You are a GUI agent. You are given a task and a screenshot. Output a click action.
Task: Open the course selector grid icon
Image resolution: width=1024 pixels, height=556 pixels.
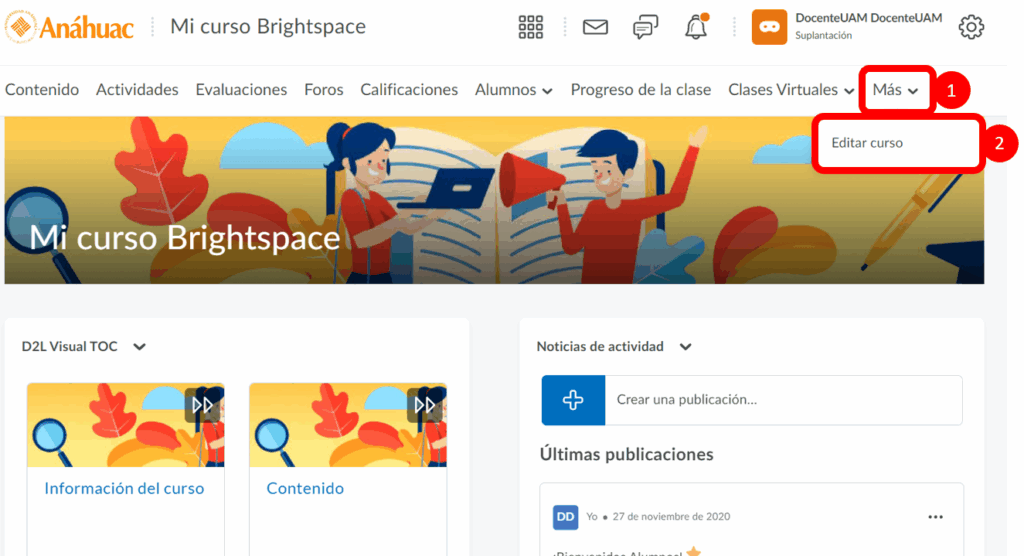point(531,27)
